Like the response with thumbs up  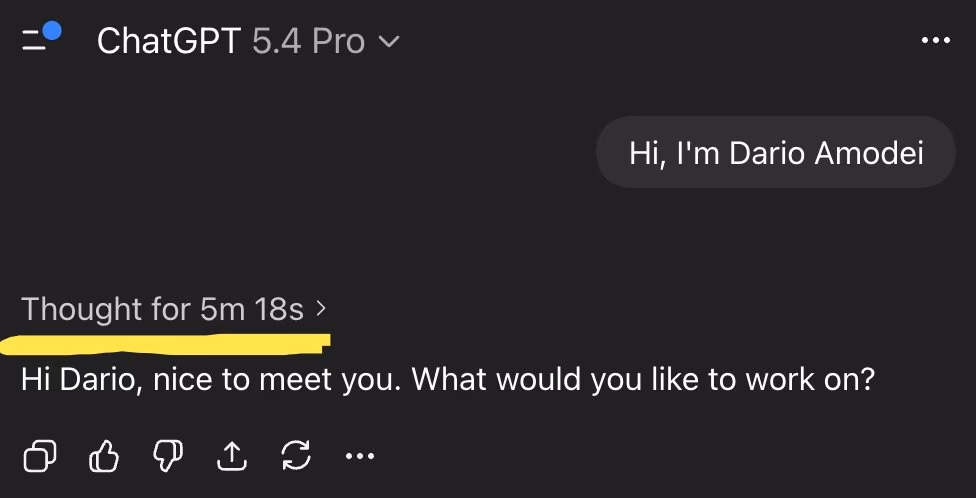104,457
